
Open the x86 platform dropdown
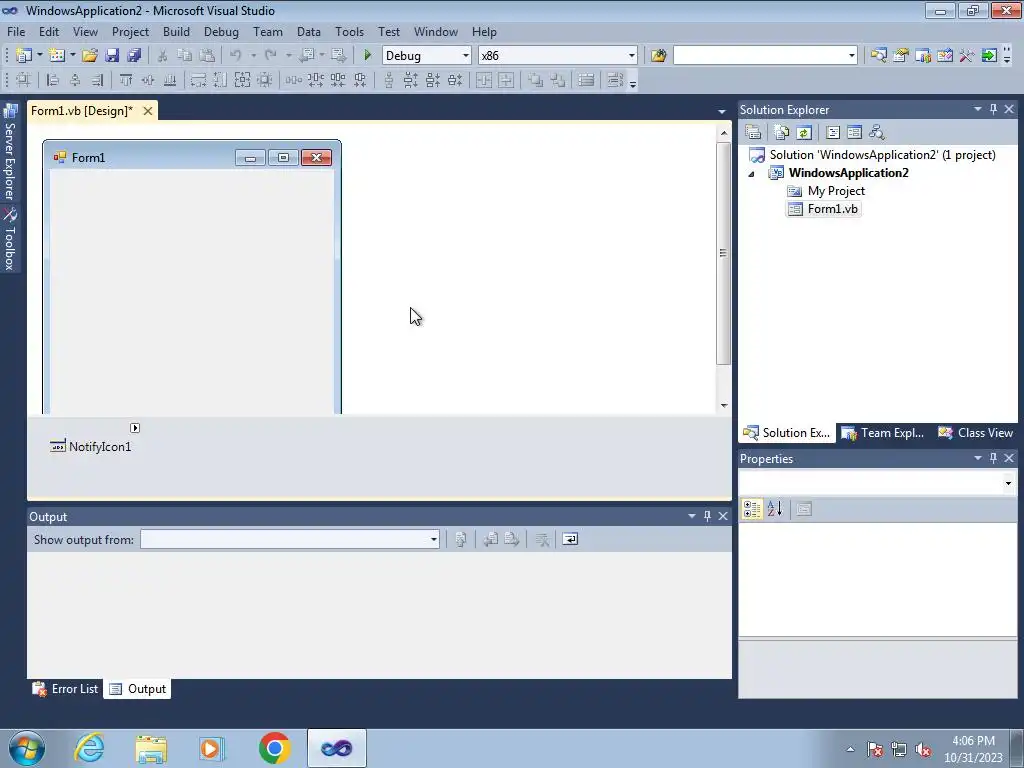point(632,56)
